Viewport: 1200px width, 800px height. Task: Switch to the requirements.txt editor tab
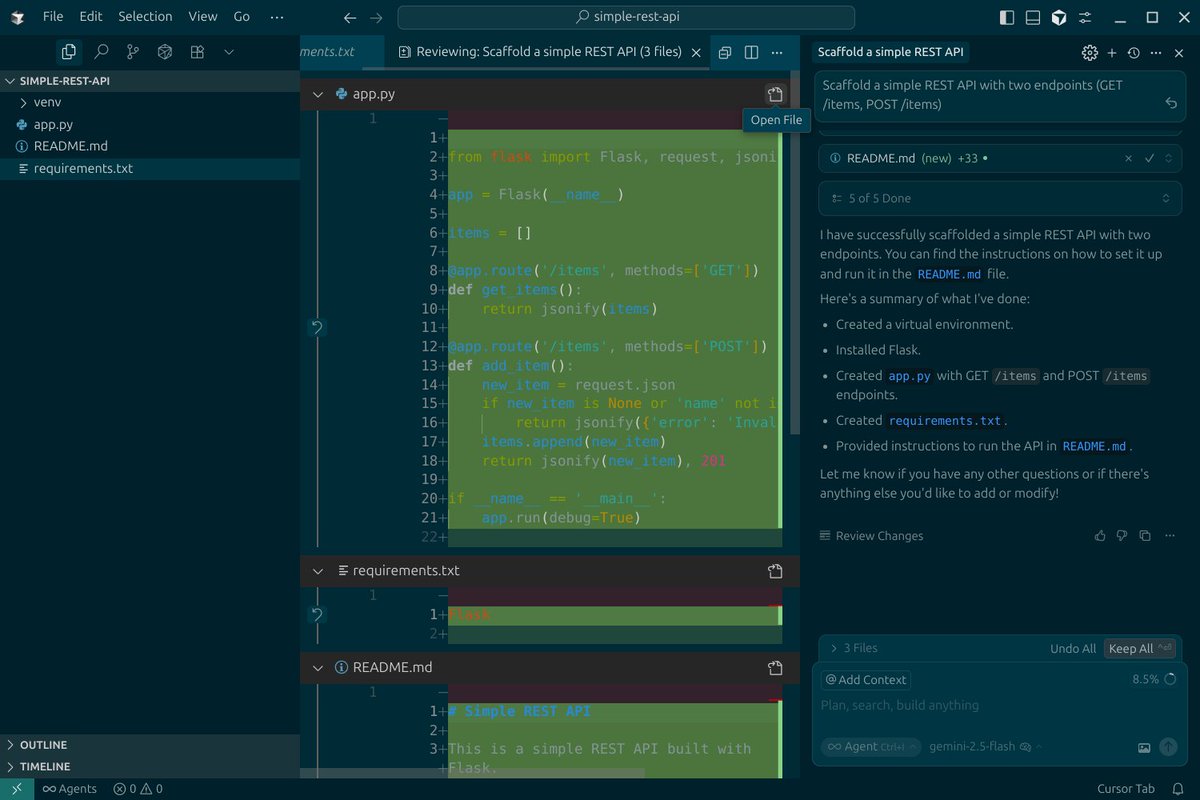click(x=341, y=52)
